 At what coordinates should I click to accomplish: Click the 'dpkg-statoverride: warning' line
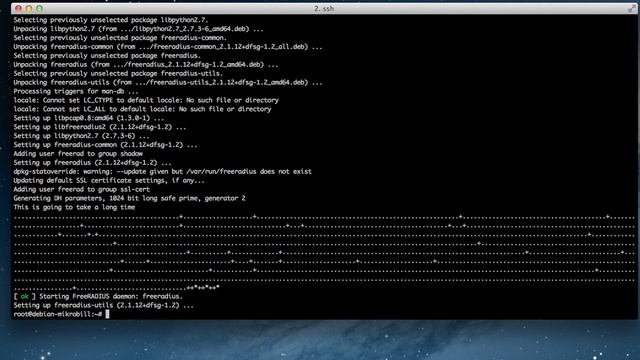coord(162,171)
